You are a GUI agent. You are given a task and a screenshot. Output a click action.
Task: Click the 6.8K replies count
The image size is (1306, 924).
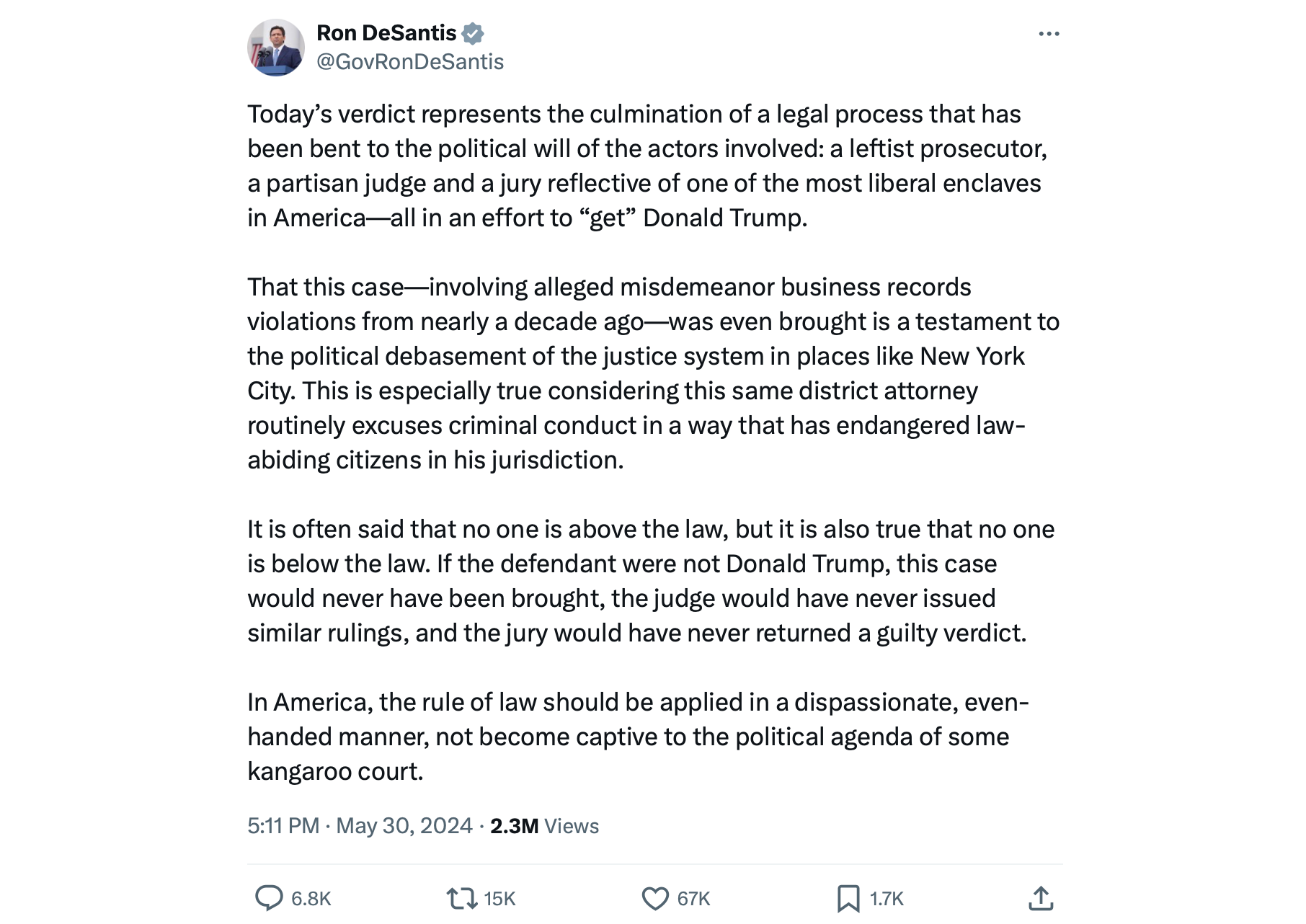click(311, 899)
